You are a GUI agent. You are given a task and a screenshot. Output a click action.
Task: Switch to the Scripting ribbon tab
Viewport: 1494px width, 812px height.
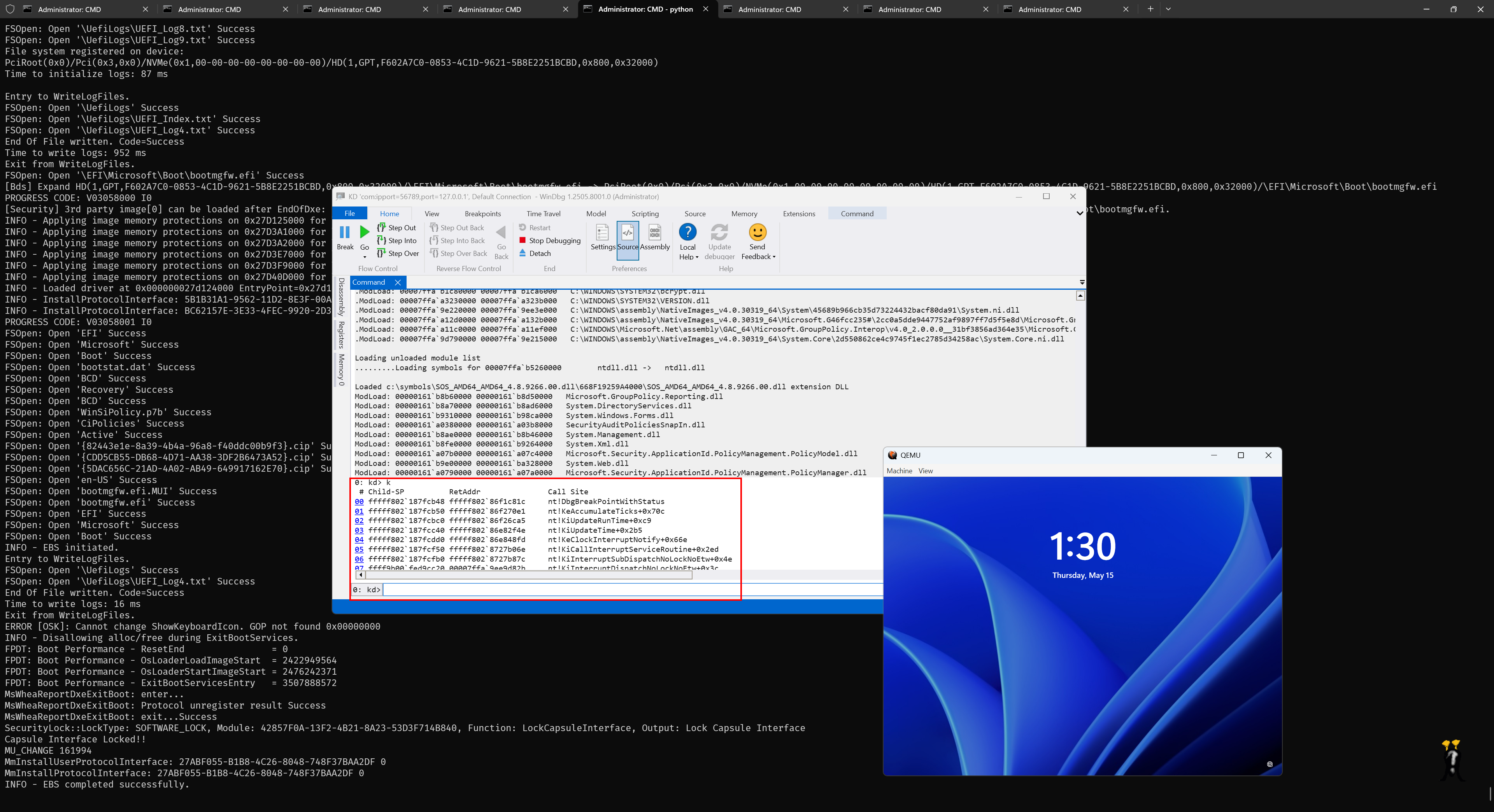(x=645, y=214)
